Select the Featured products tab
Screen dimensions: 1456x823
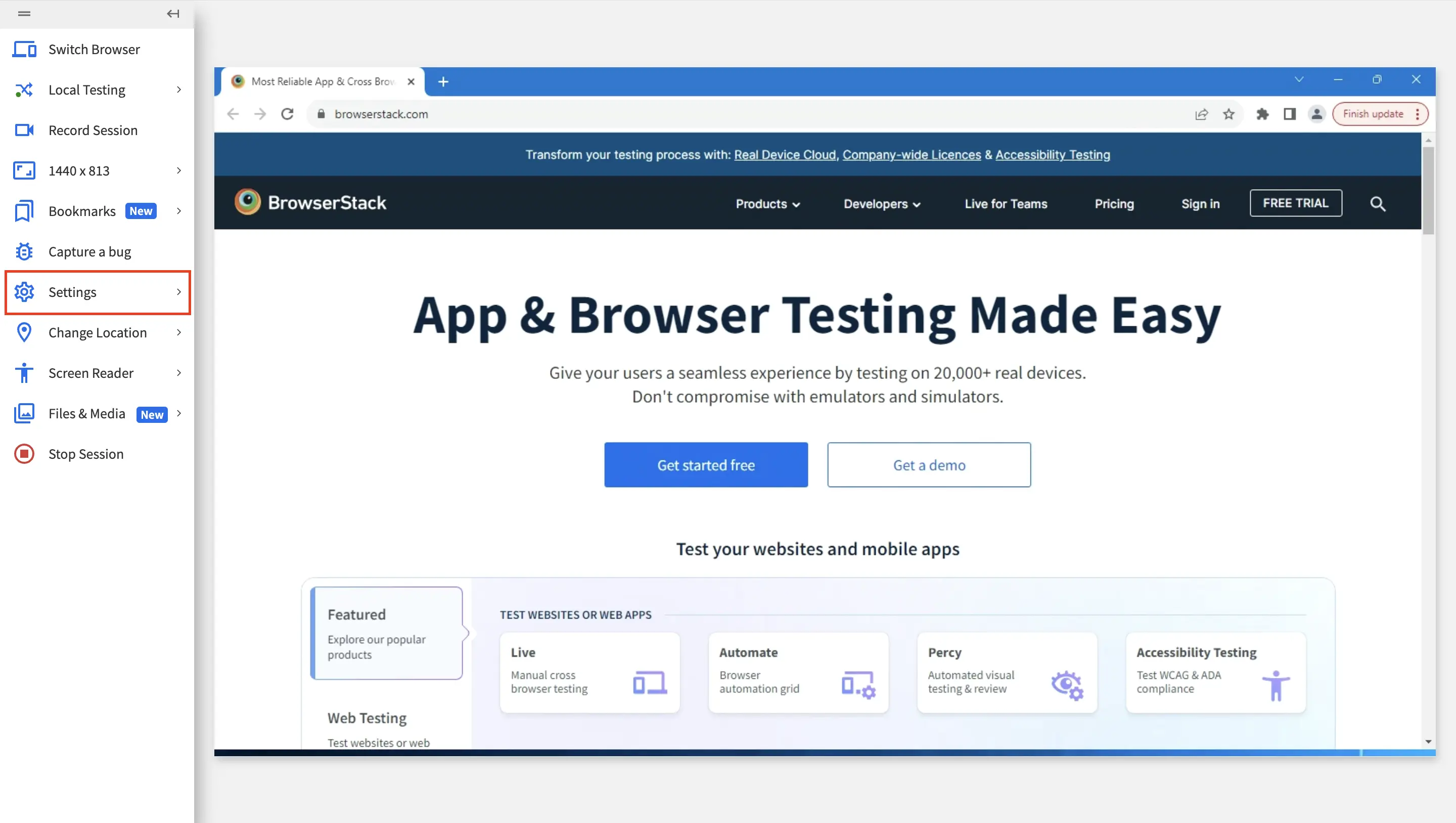(387, 633)
